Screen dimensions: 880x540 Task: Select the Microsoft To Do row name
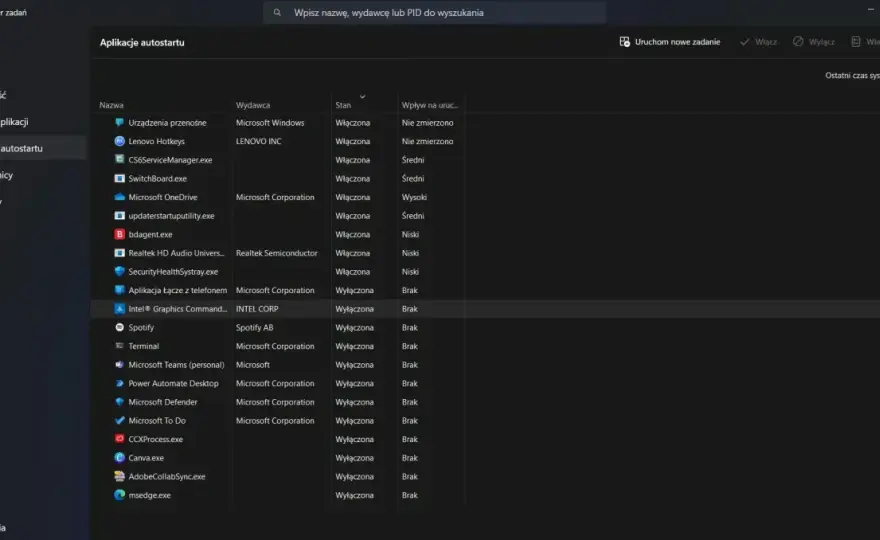157,420
